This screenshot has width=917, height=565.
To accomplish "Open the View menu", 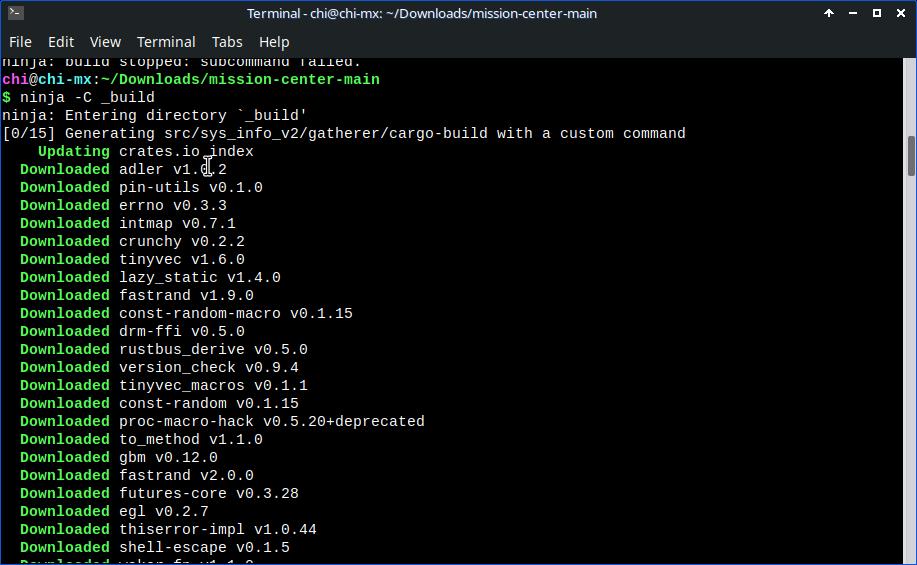I will (105, 42).
